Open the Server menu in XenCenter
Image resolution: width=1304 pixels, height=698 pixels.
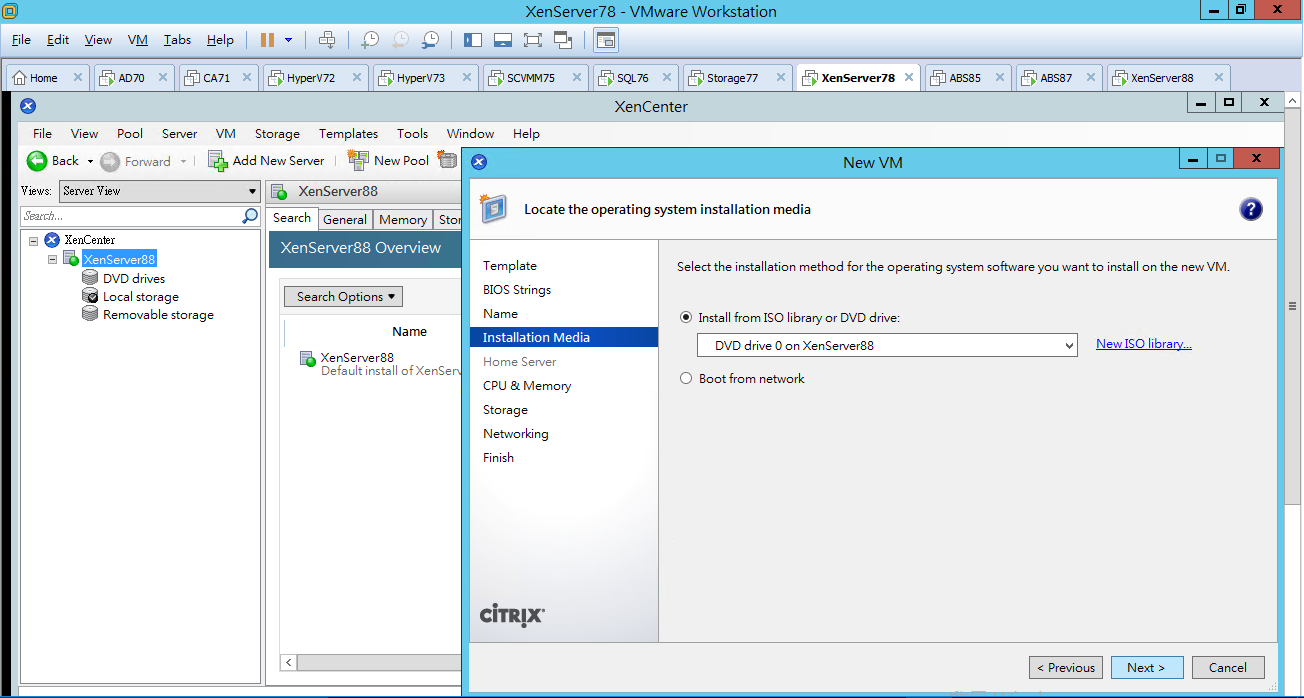point(180,133)
